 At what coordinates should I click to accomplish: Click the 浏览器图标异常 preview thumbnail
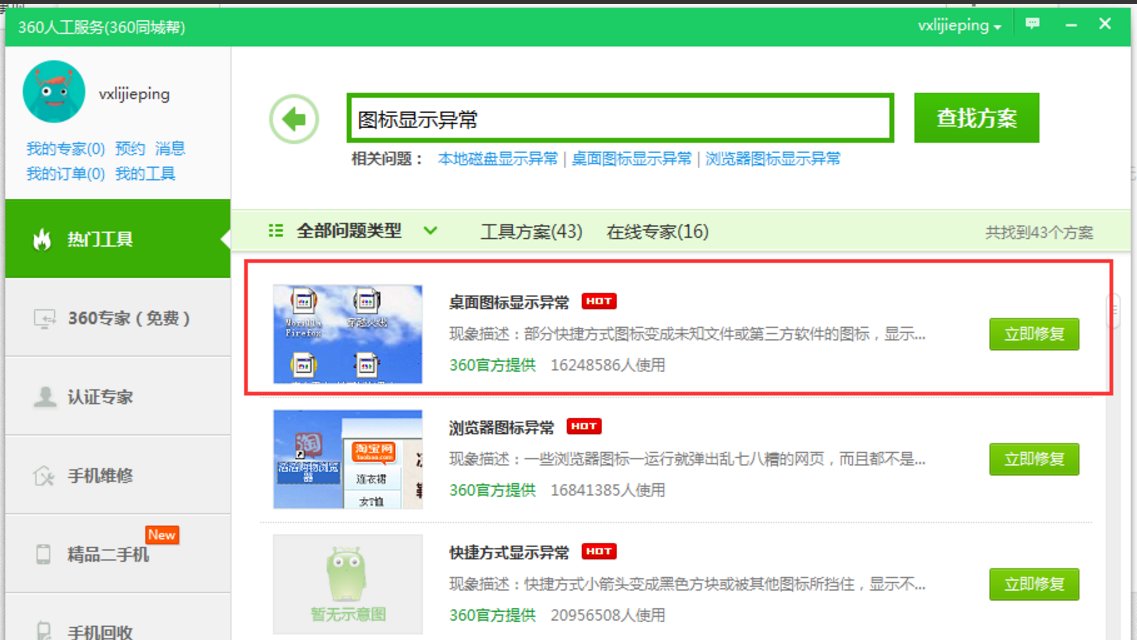pos(346,459)
